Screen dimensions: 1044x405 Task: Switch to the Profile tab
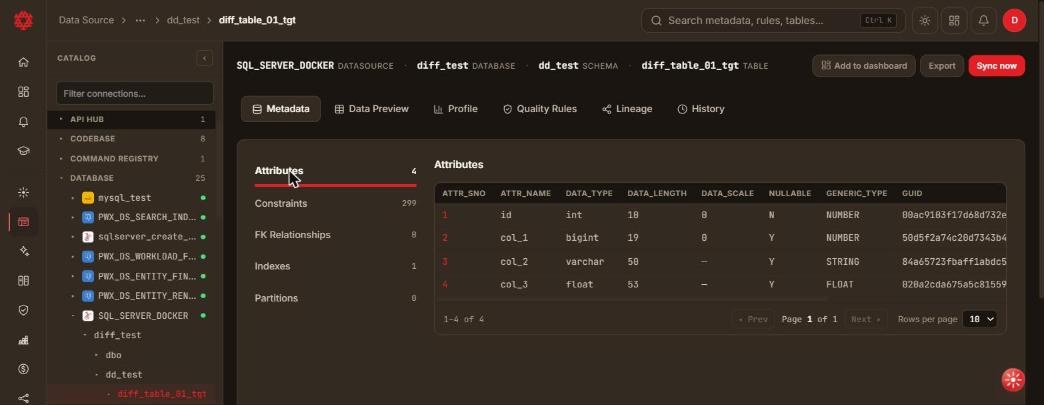coord(455,109)
